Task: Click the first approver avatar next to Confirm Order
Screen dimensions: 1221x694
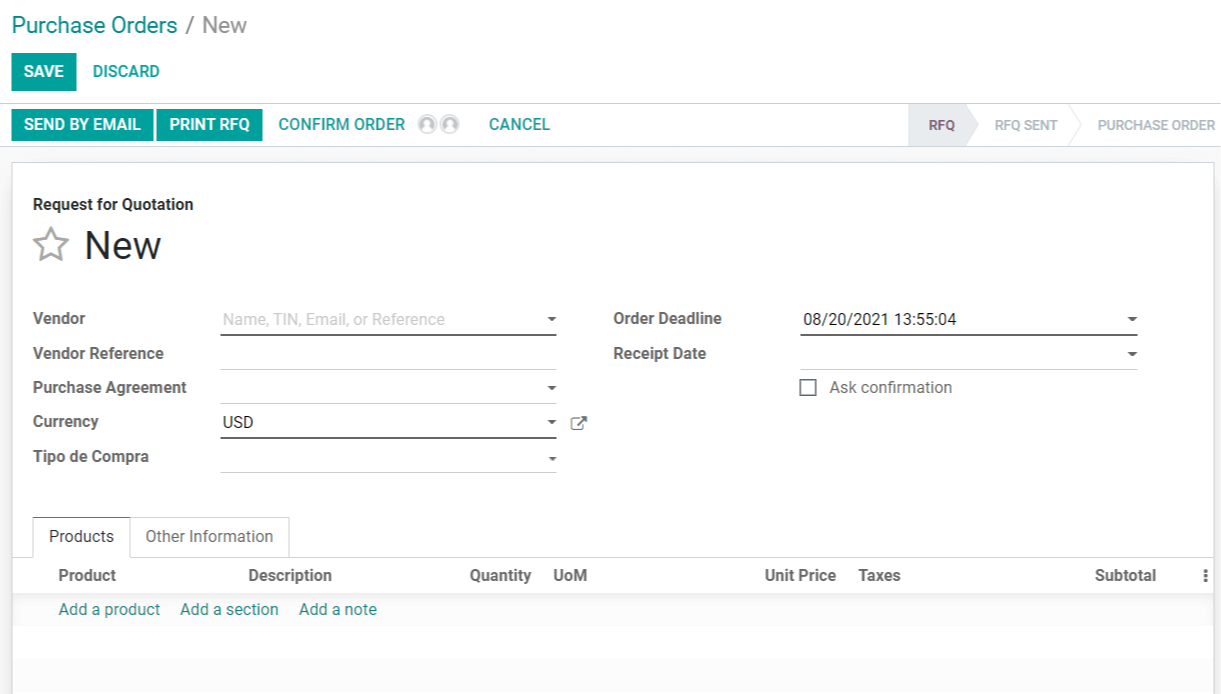Action: pos(427,125)
